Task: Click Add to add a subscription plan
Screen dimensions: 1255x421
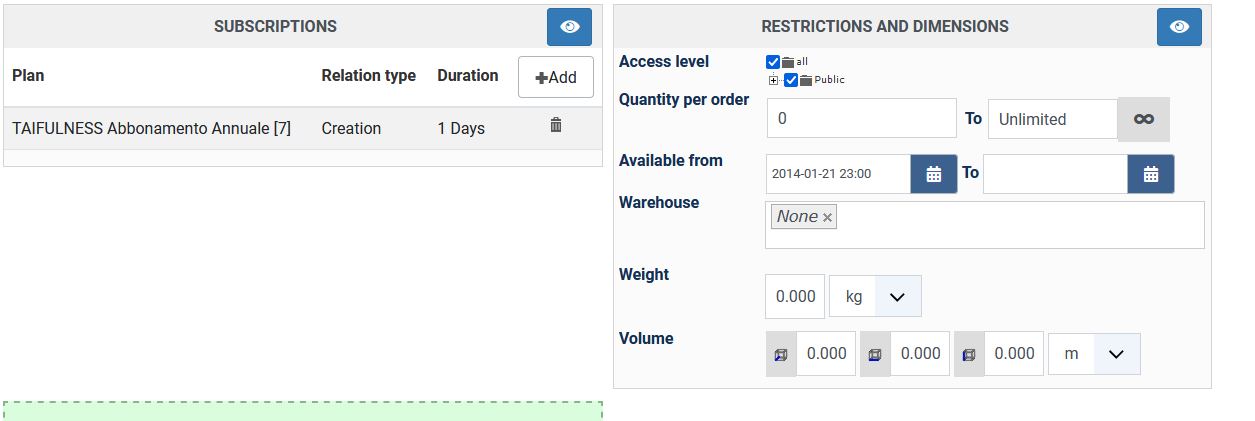Action: tap(555, 77)
